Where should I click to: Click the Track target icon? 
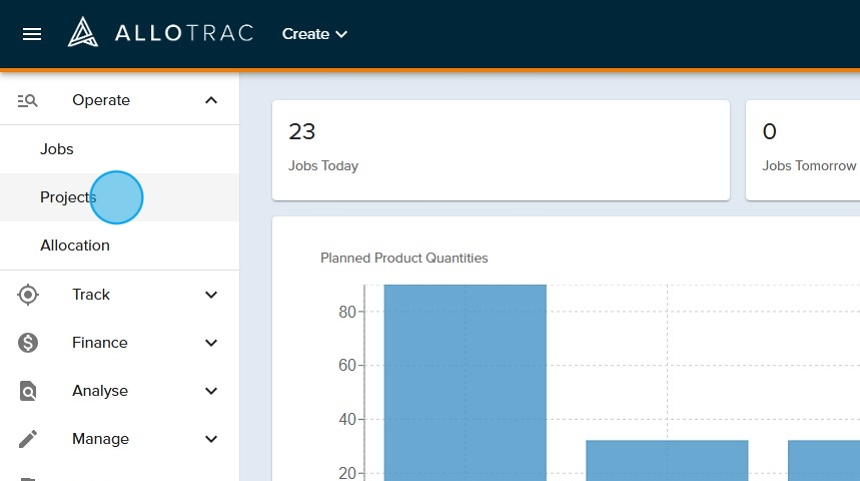[x=28, y=294]
